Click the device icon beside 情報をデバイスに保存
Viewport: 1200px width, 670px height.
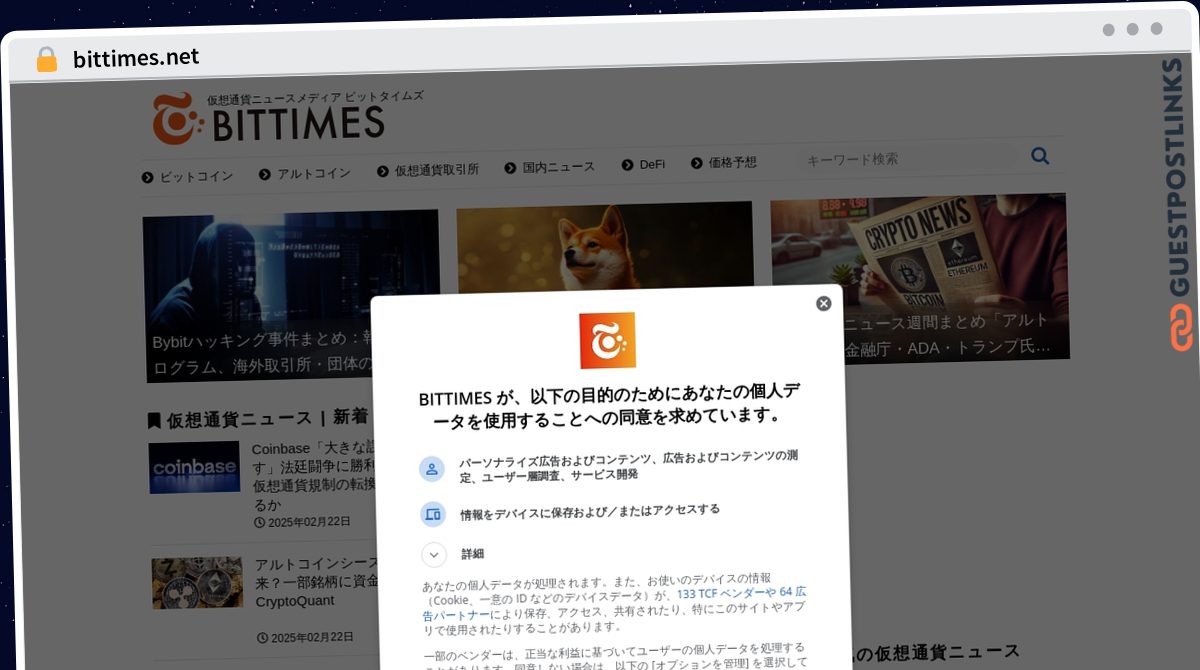433,514
